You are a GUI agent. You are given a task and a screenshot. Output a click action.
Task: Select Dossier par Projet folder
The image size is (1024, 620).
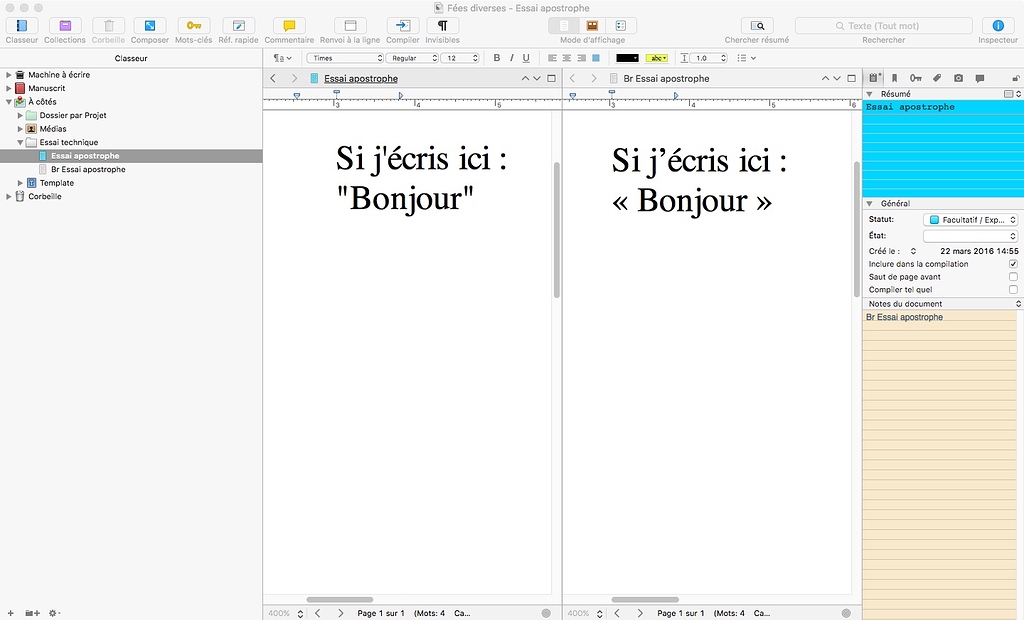pyautogui.click(x=72, y=115)
